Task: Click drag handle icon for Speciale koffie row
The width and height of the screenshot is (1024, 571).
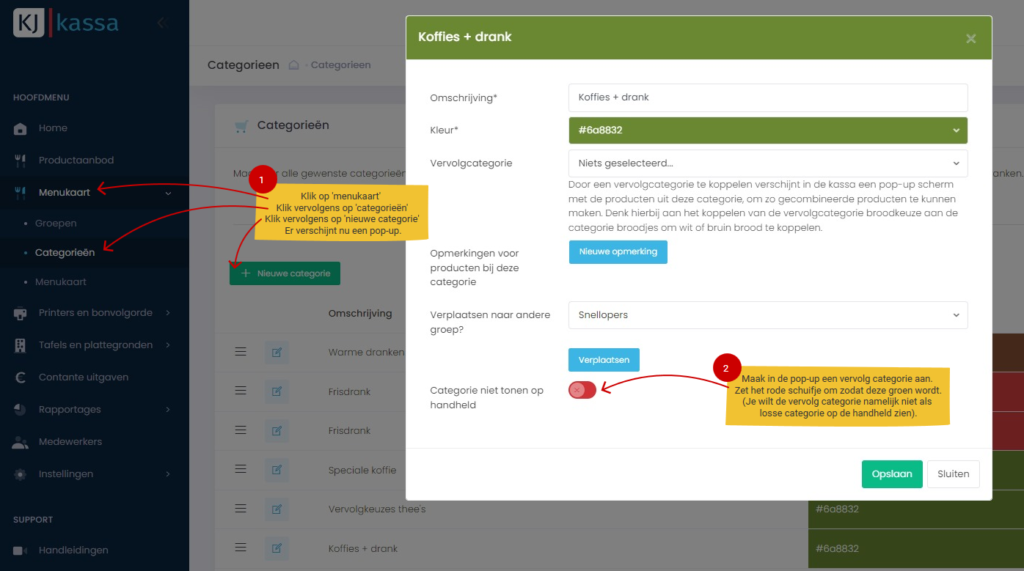Action: tap(240, 469)
